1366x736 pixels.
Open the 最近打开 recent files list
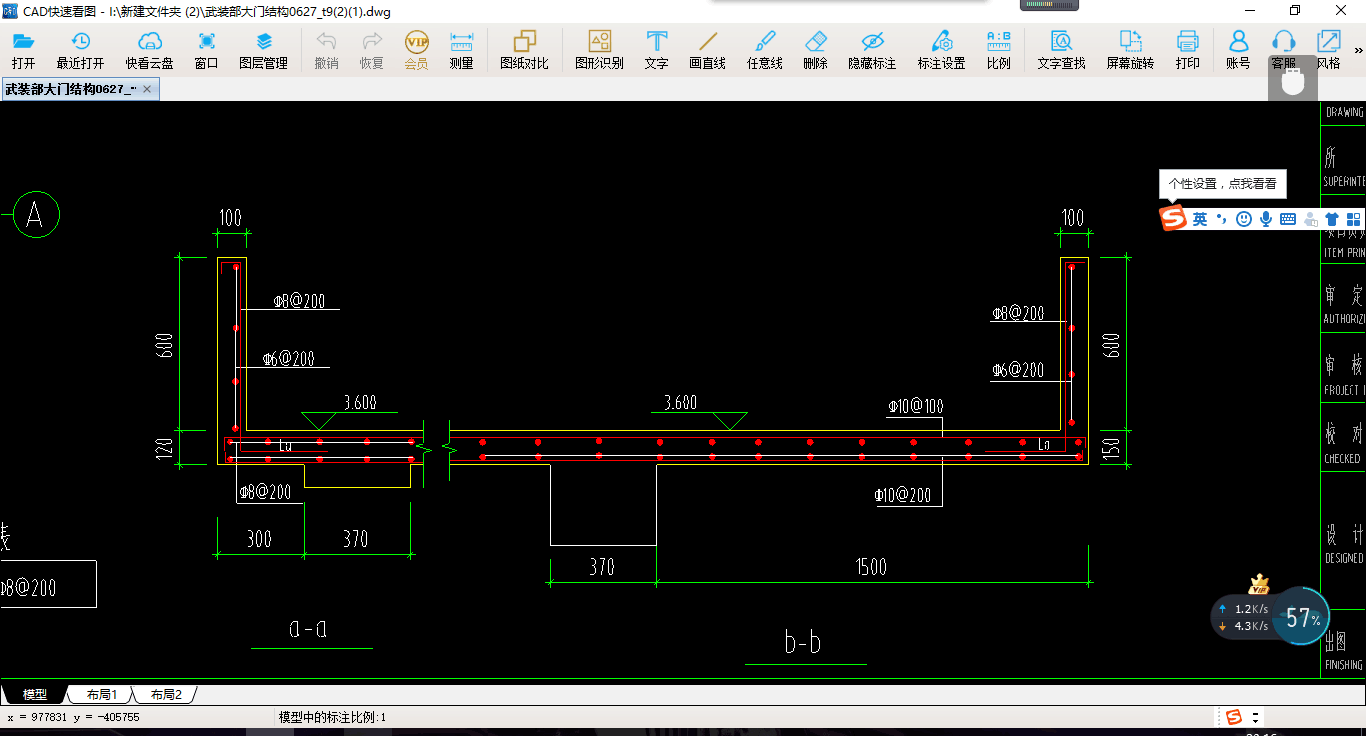point(80,49)
